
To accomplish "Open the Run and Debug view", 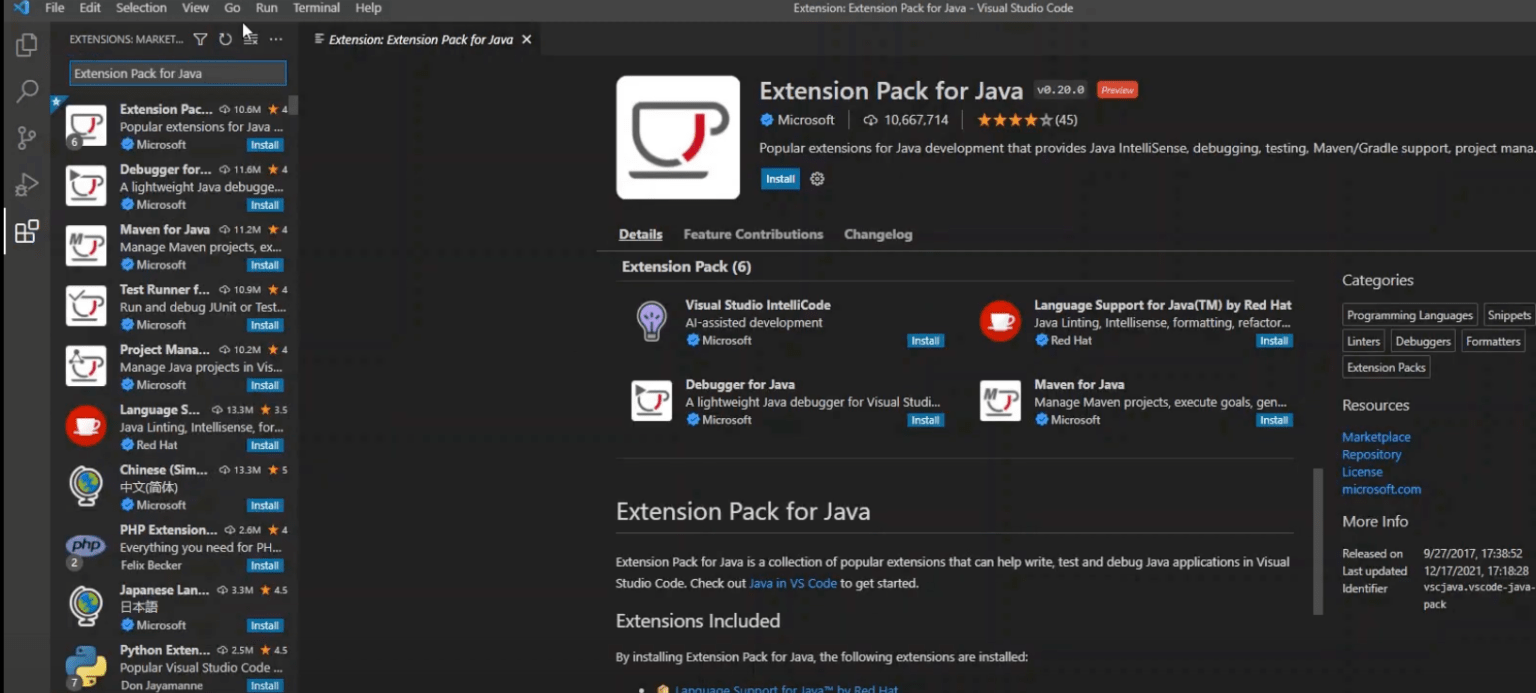I will click(27, 185).
